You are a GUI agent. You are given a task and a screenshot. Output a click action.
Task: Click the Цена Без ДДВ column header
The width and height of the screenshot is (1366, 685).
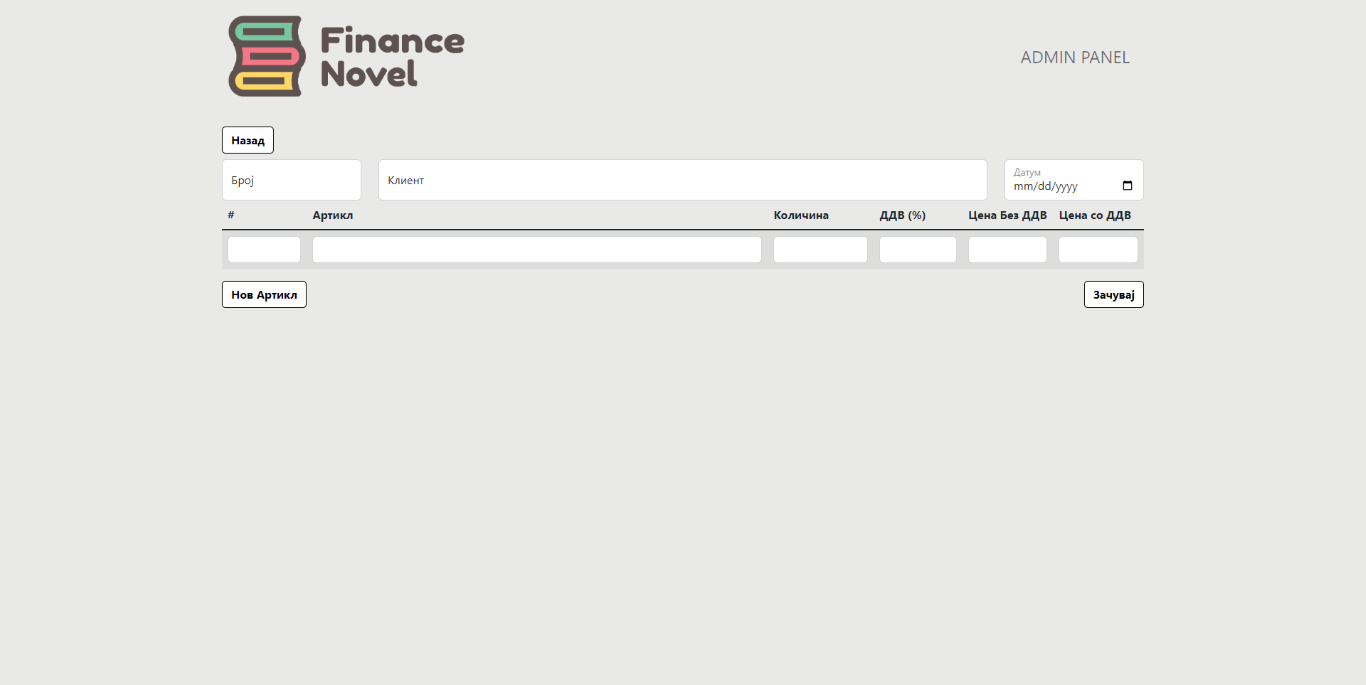click(1007, 215)
